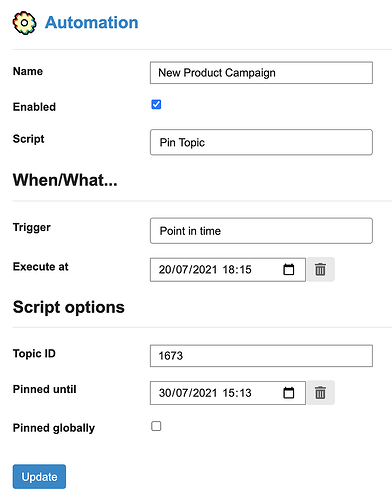Open the Trigger dropdown showing Point in time
This screenshot has height=500, width=392.
tap(261, 231)
